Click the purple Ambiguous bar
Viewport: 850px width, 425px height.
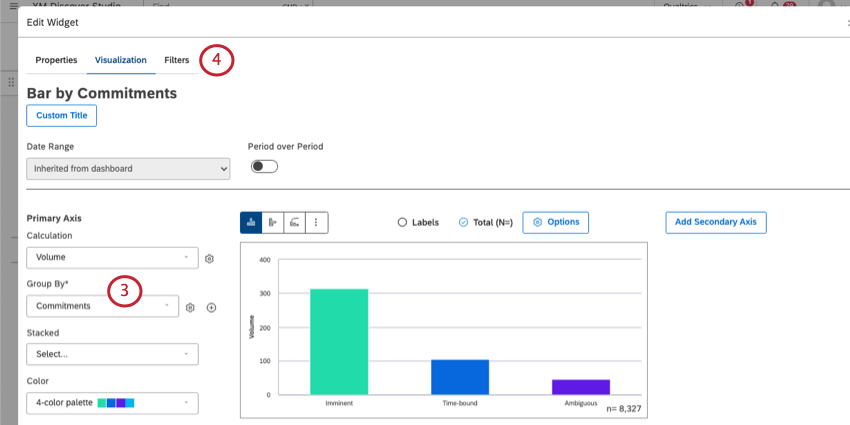(581, 387)
